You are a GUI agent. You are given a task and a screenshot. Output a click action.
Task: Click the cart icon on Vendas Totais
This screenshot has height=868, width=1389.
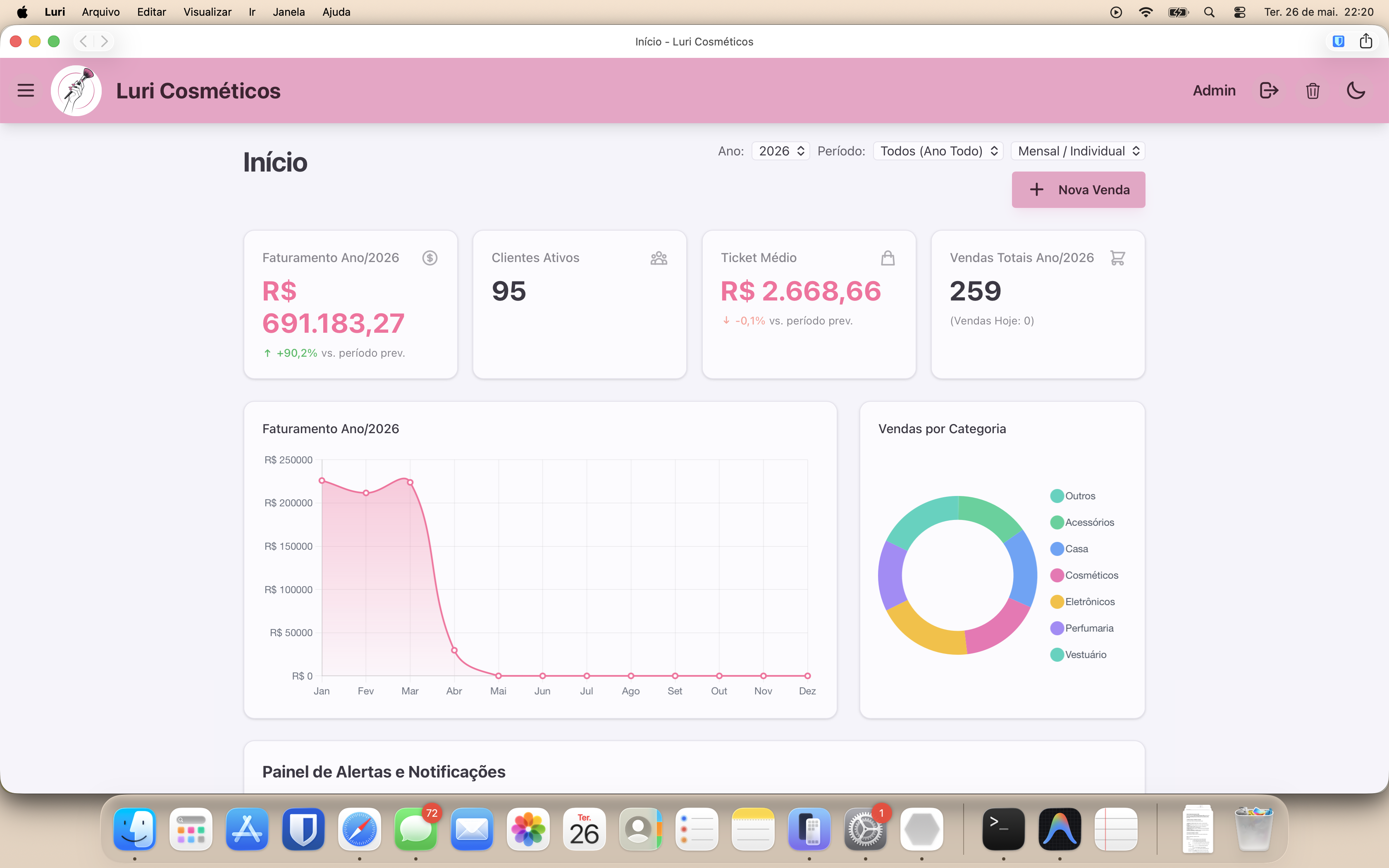pos(1117,258)
